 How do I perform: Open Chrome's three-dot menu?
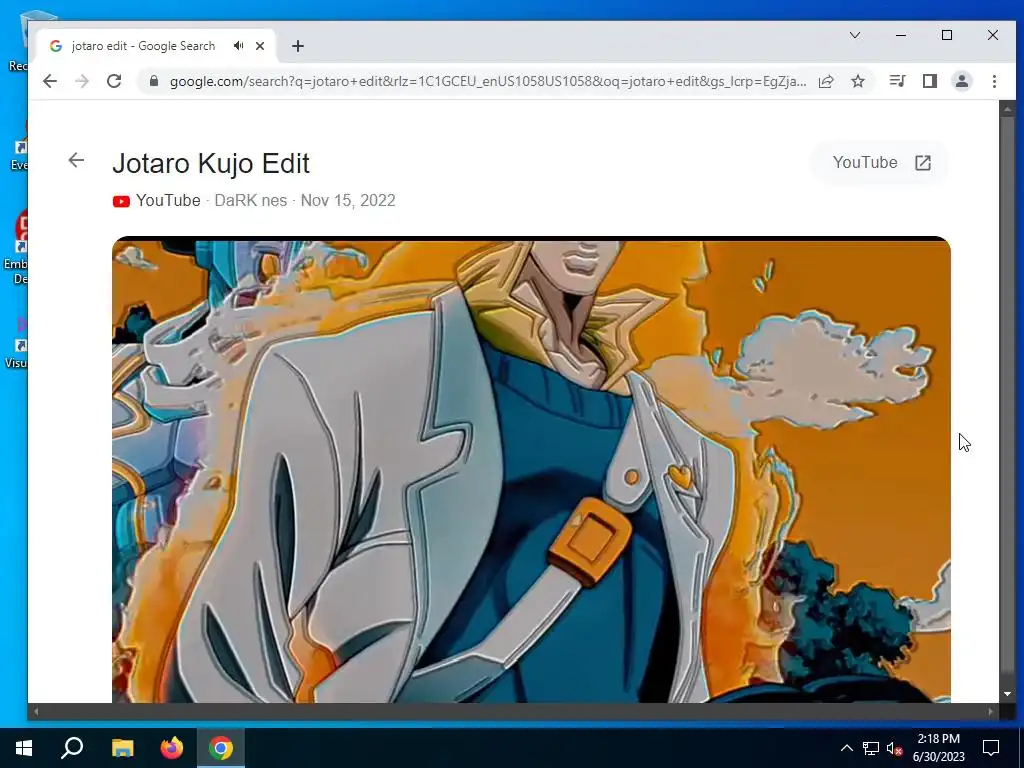(994, 81)
